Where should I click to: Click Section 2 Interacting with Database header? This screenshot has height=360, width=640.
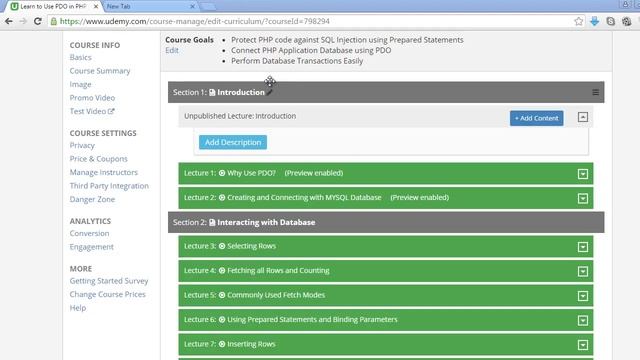tap(386, 222)
